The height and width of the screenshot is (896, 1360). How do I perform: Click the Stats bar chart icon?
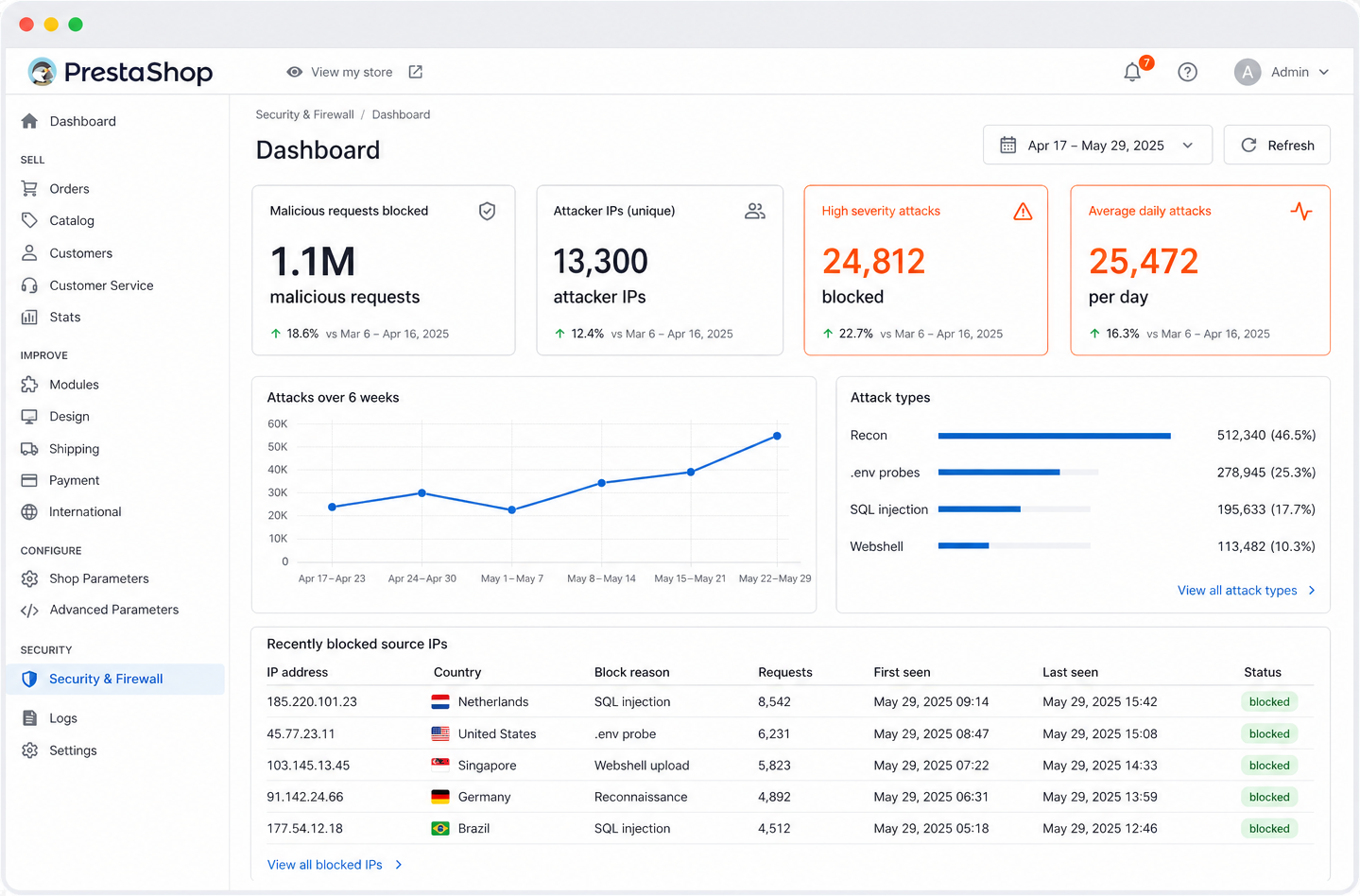point(29,317)
